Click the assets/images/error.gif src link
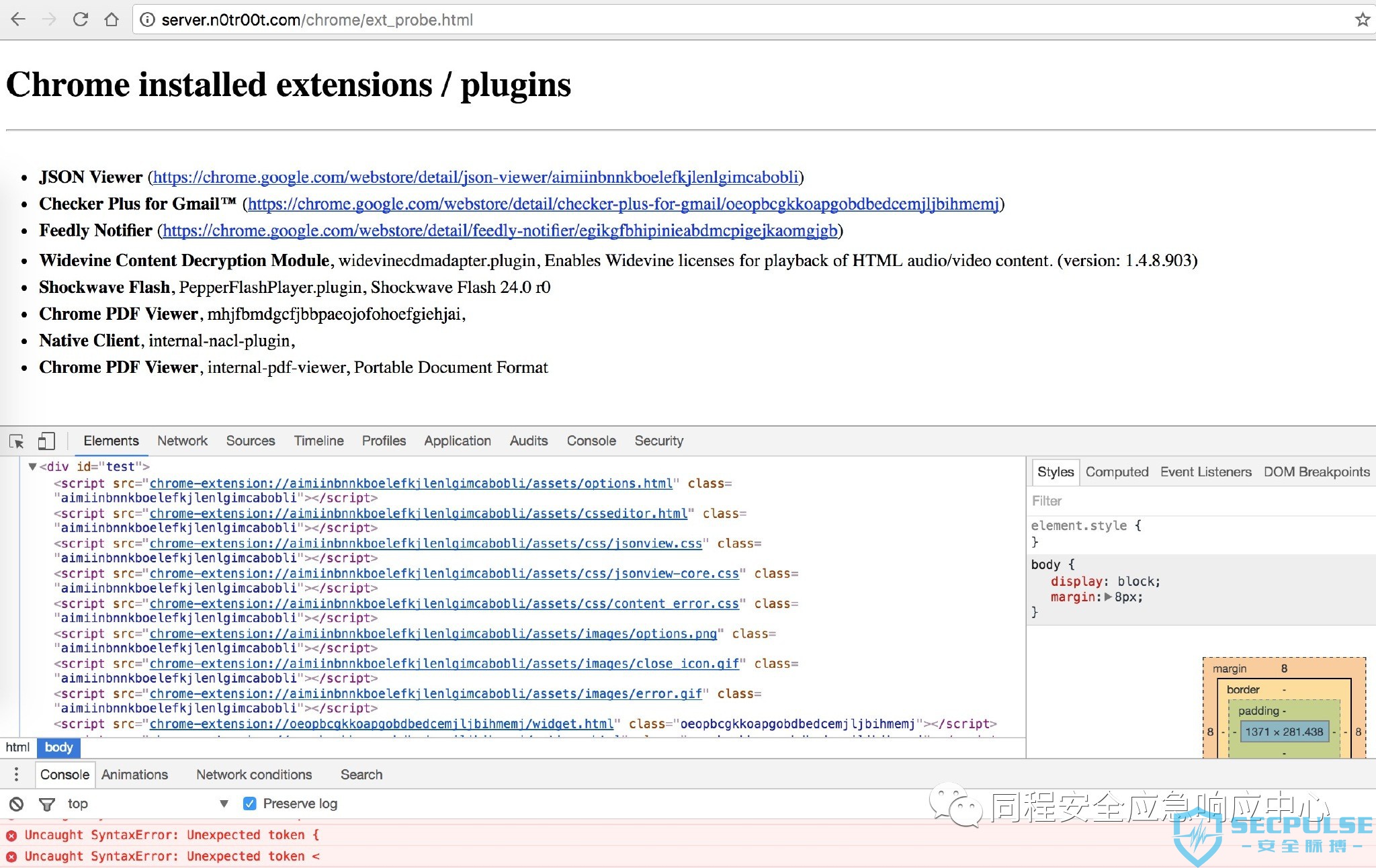This screenshot has height=868, width=1376. [425, 694]
